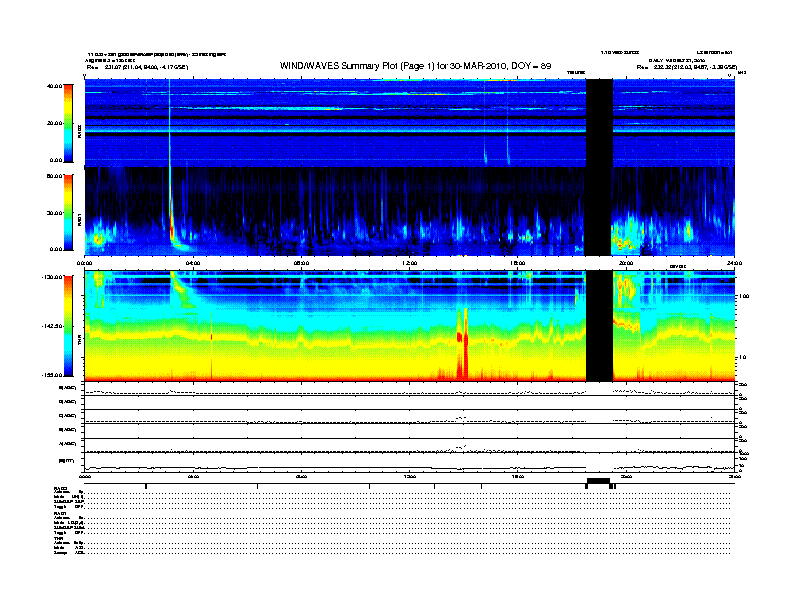Click the RAD2 color scale bar
This screenshot has height=612, width=792.
pyautogui.click(x=68, y=123)
